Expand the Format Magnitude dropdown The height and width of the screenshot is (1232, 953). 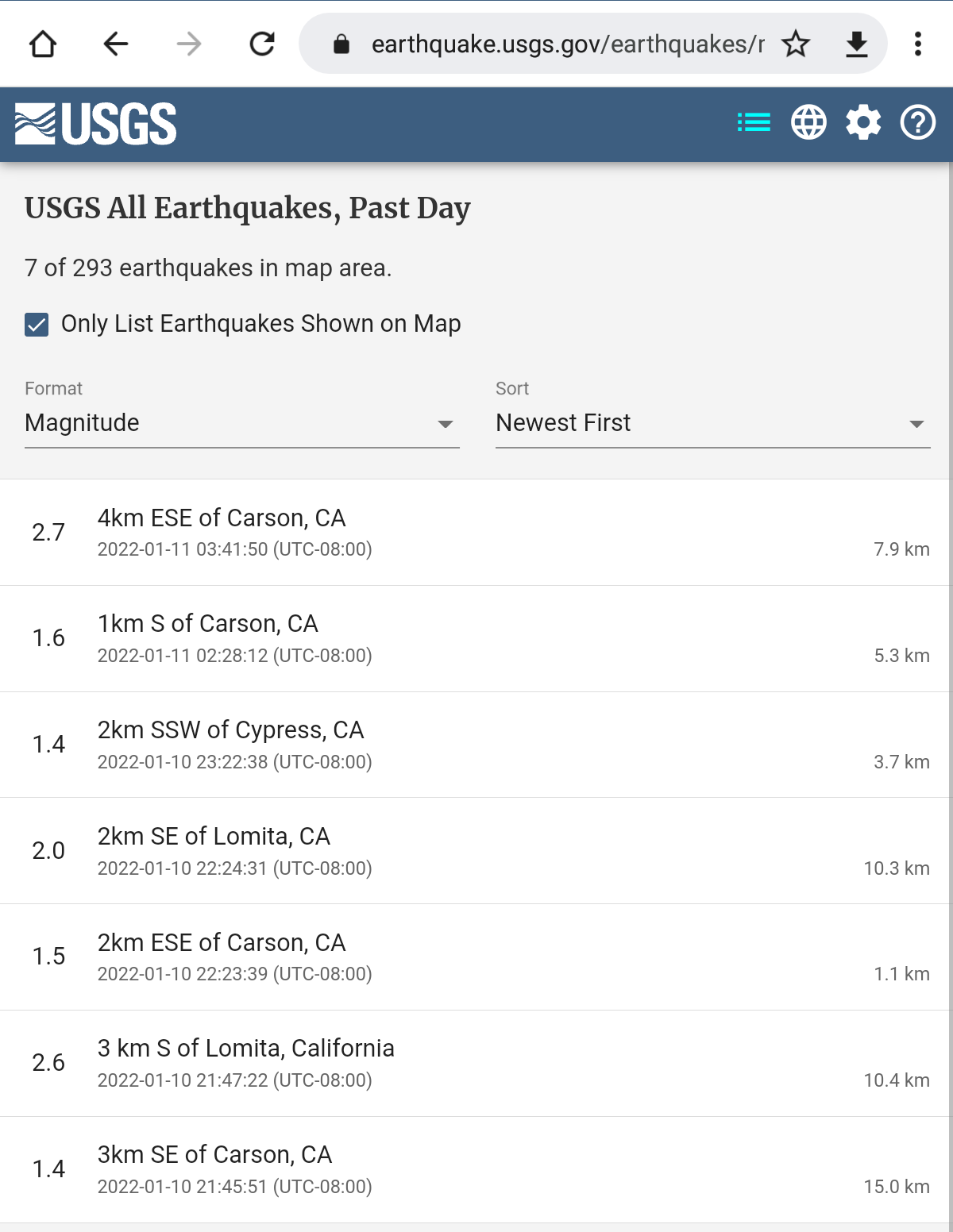(x=242, y=423)
